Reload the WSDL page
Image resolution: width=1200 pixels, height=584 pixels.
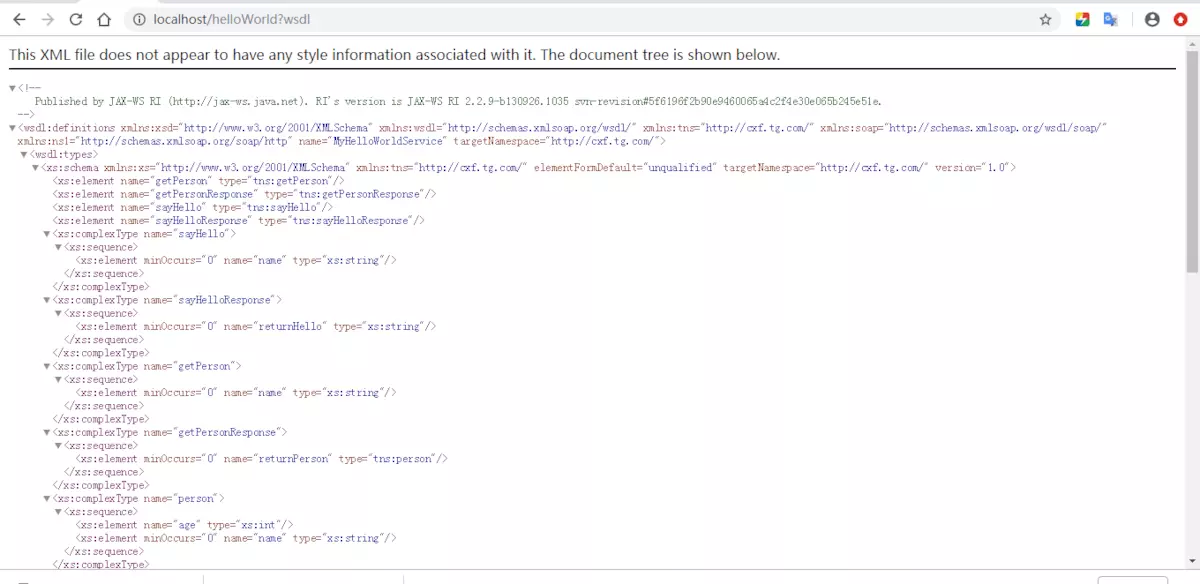(76, 19)
